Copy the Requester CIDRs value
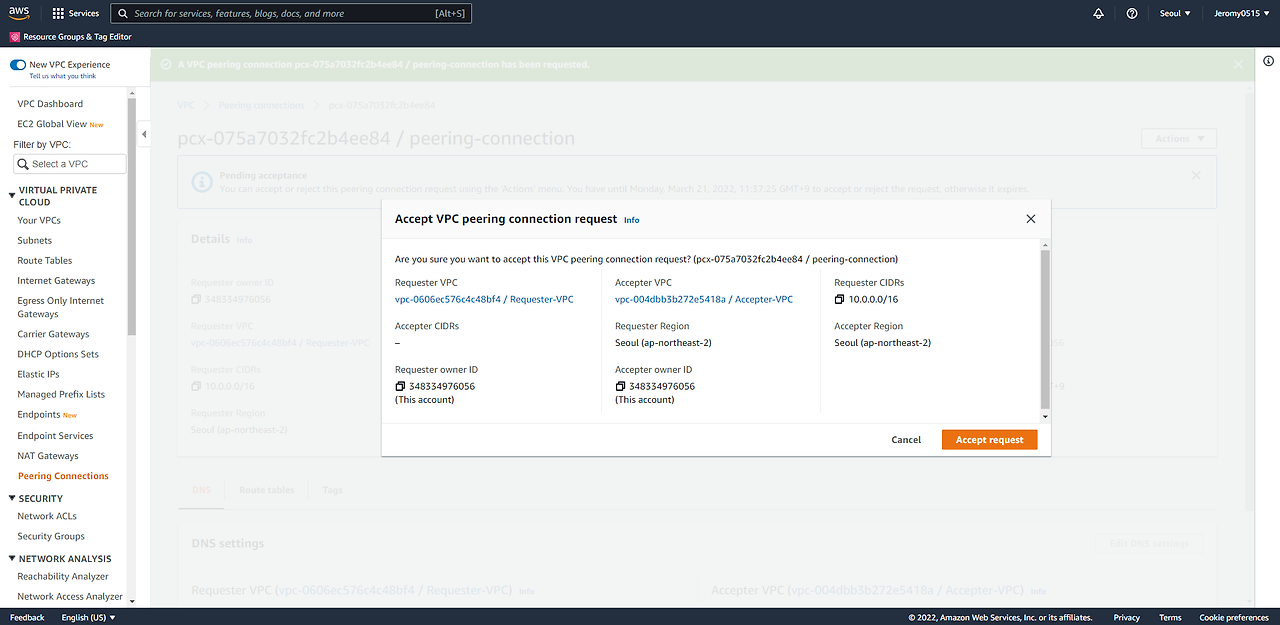The image size is (1280, 625). coord(840,299)
